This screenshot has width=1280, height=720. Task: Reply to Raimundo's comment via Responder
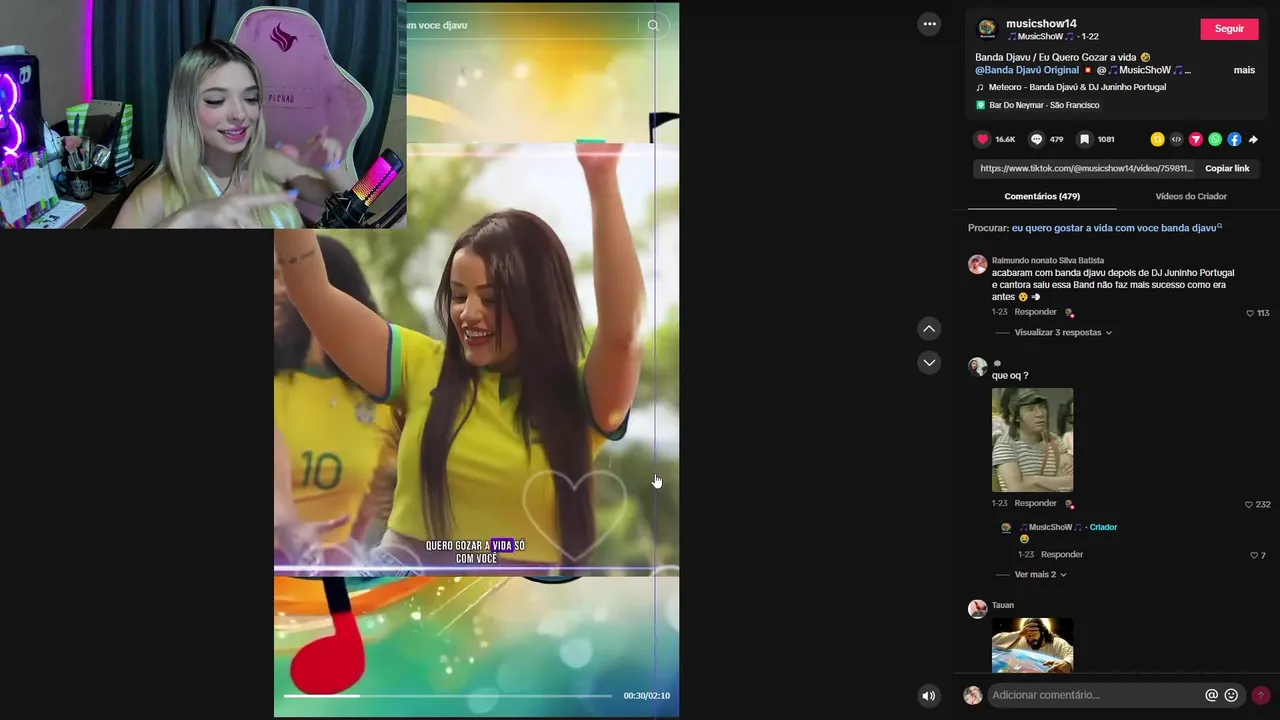click(1035, 312)
